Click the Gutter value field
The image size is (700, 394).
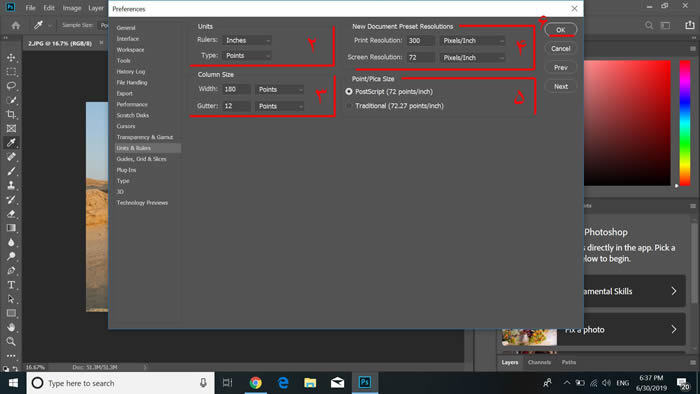click(236, 106)
